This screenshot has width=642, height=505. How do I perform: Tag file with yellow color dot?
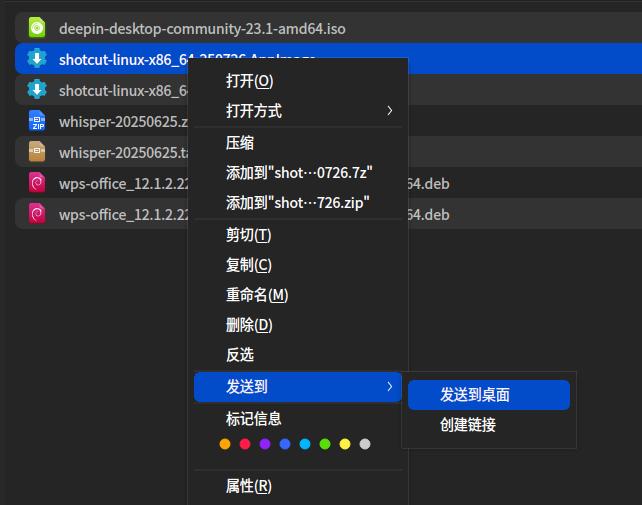[x=345, y=444]
